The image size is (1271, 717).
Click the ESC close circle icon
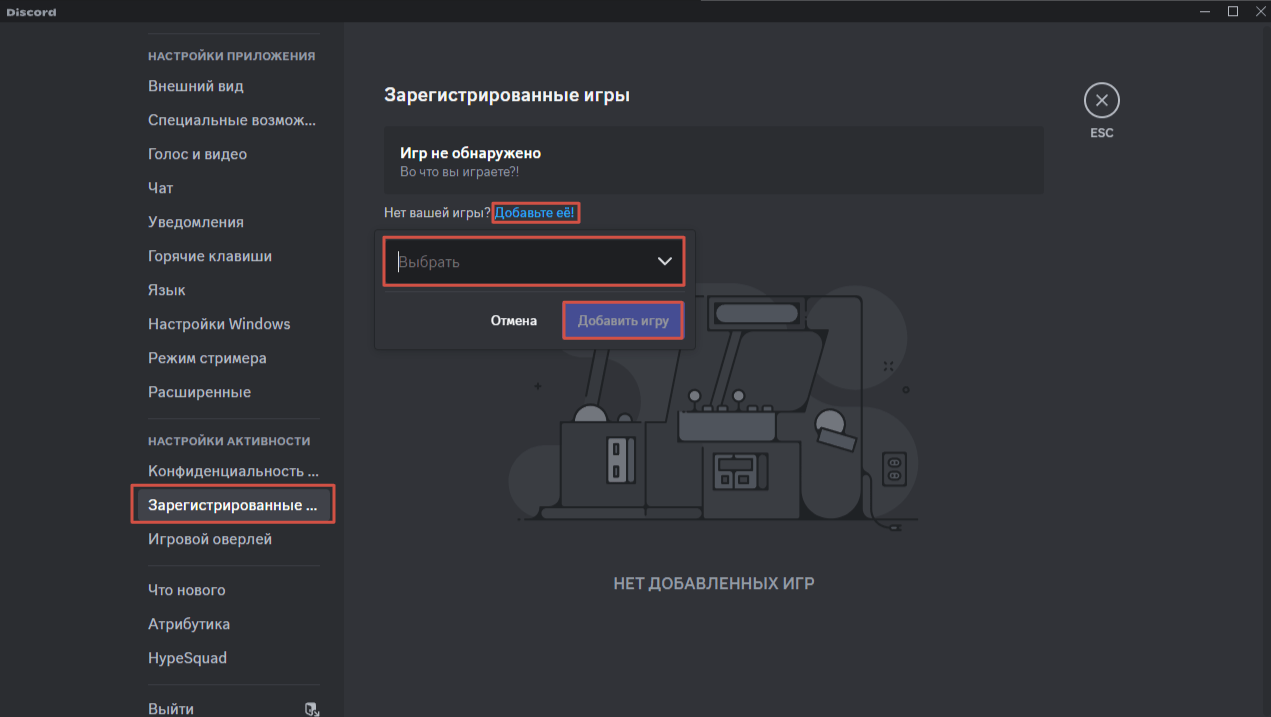pos(1101,101)
